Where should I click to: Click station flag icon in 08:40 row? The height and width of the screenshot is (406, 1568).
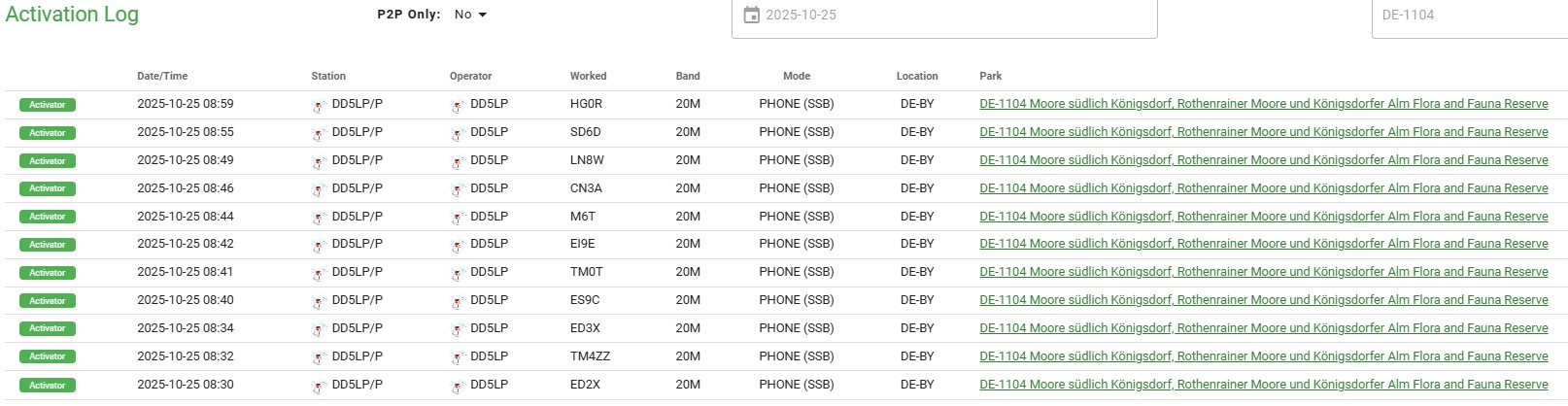click(x=318, y=302)
